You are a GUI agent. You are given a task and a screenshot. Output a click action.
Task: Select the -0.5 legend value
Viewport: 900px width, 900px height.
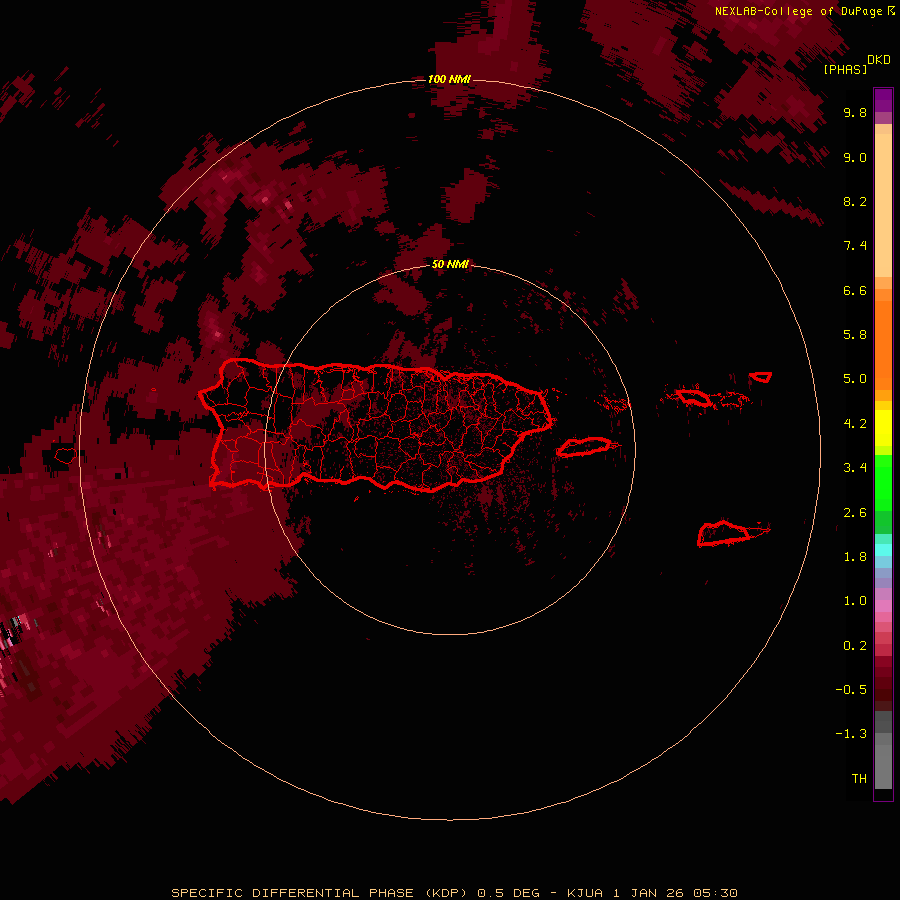pyautogui.click(x=851, y=690)
